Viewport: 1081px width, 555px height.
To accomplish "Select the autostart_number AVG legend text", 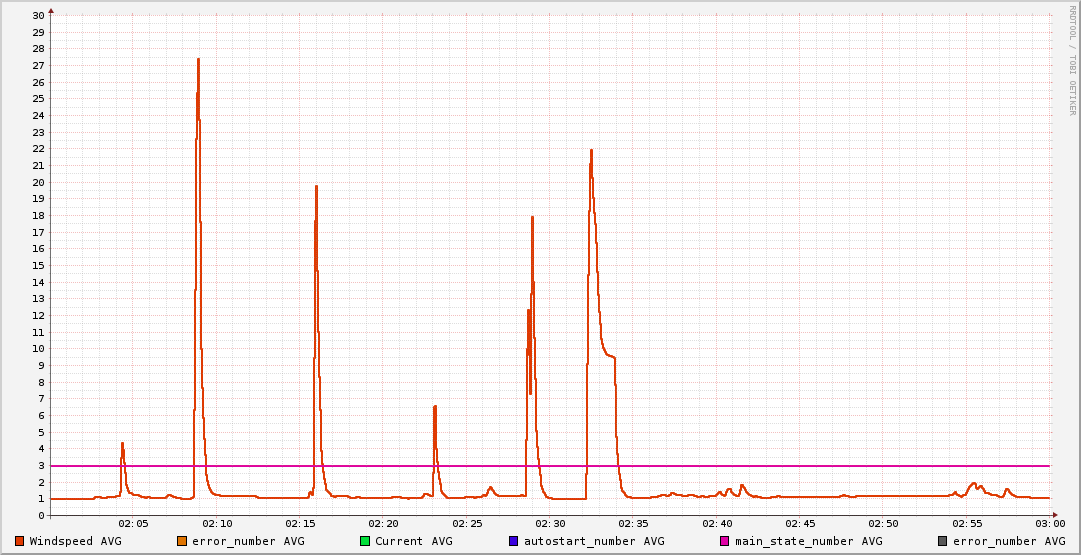I will (594, 541).
